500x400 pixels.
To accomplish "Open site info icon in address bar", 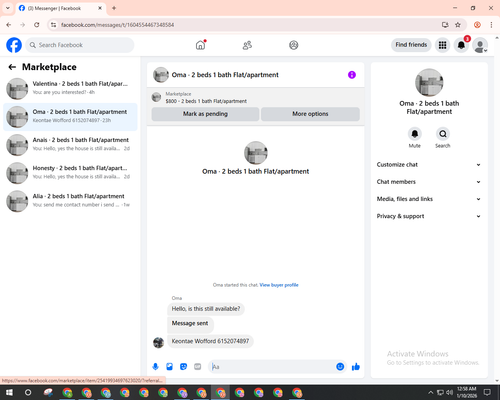I will coord(53,25).
